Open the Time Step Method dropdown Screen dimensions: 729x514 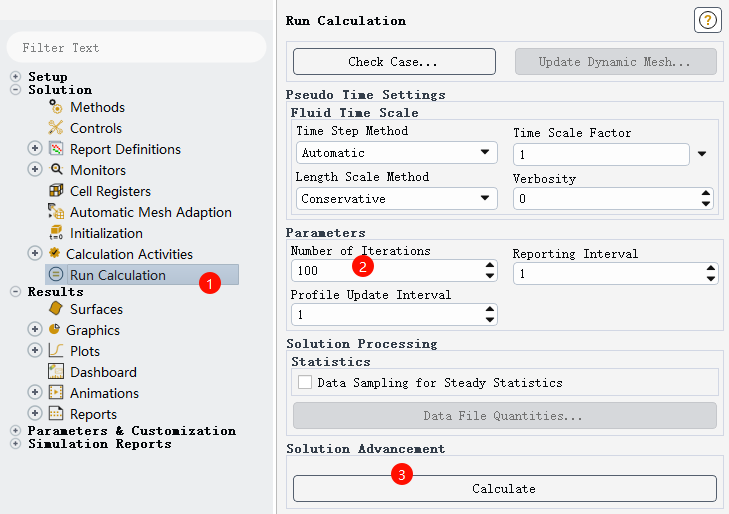tap(397, 153)
